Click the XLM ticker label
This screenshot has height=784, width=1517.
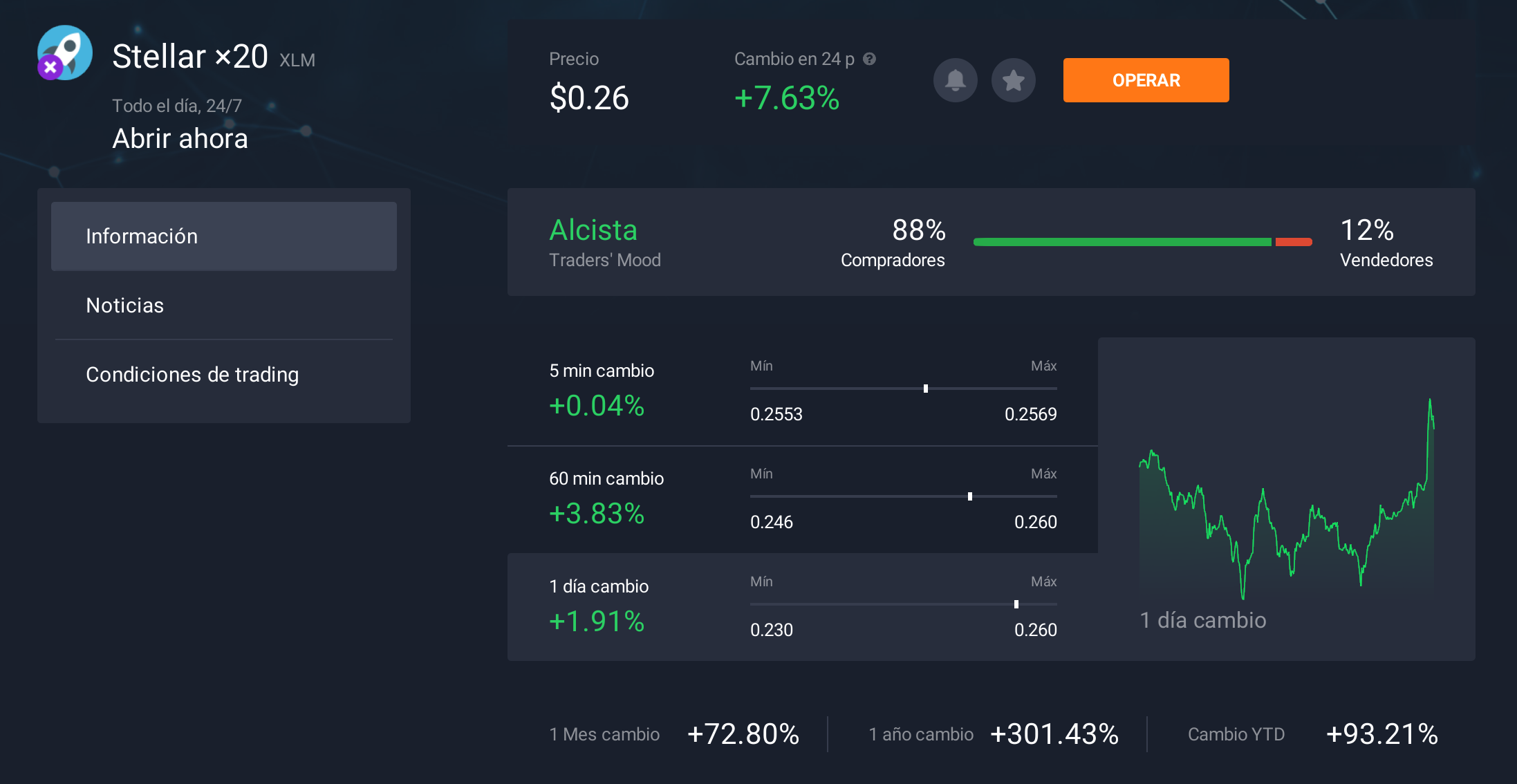coord(297,60)
